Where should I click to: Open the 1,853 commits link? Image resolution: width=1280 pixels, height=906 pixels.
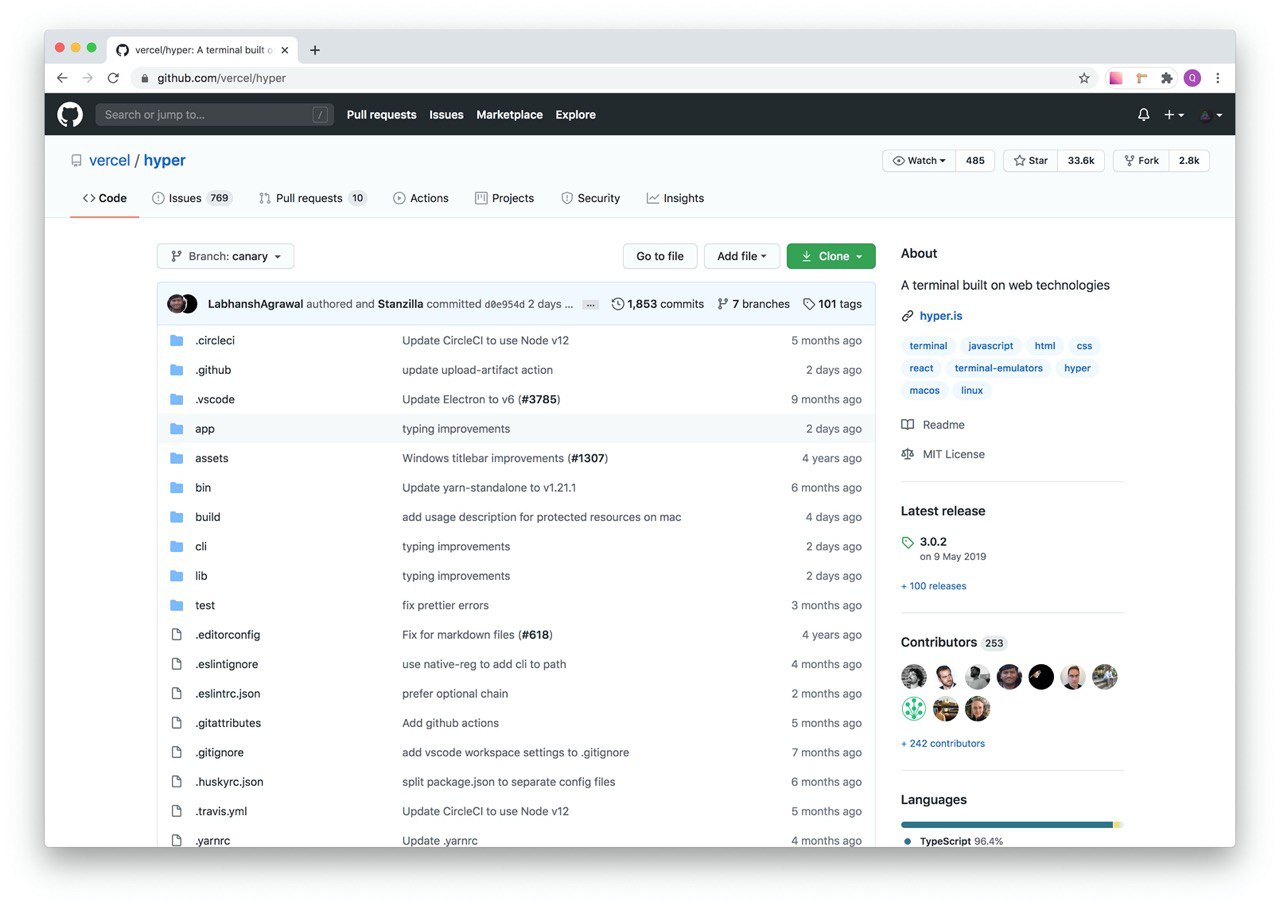point(658,304)
